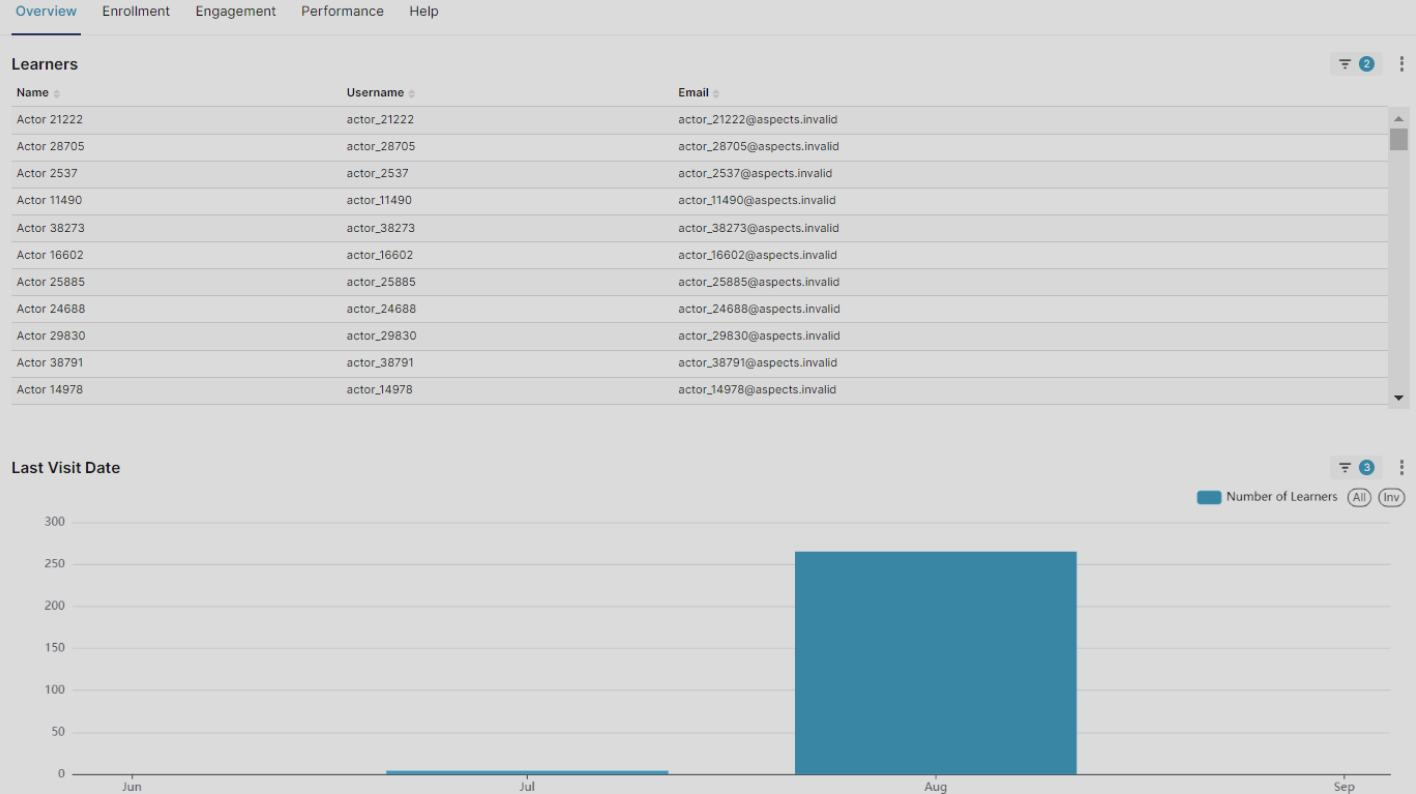Sort table by the Name column arrows
This screenshot has width=1416, height=794.
57,93
